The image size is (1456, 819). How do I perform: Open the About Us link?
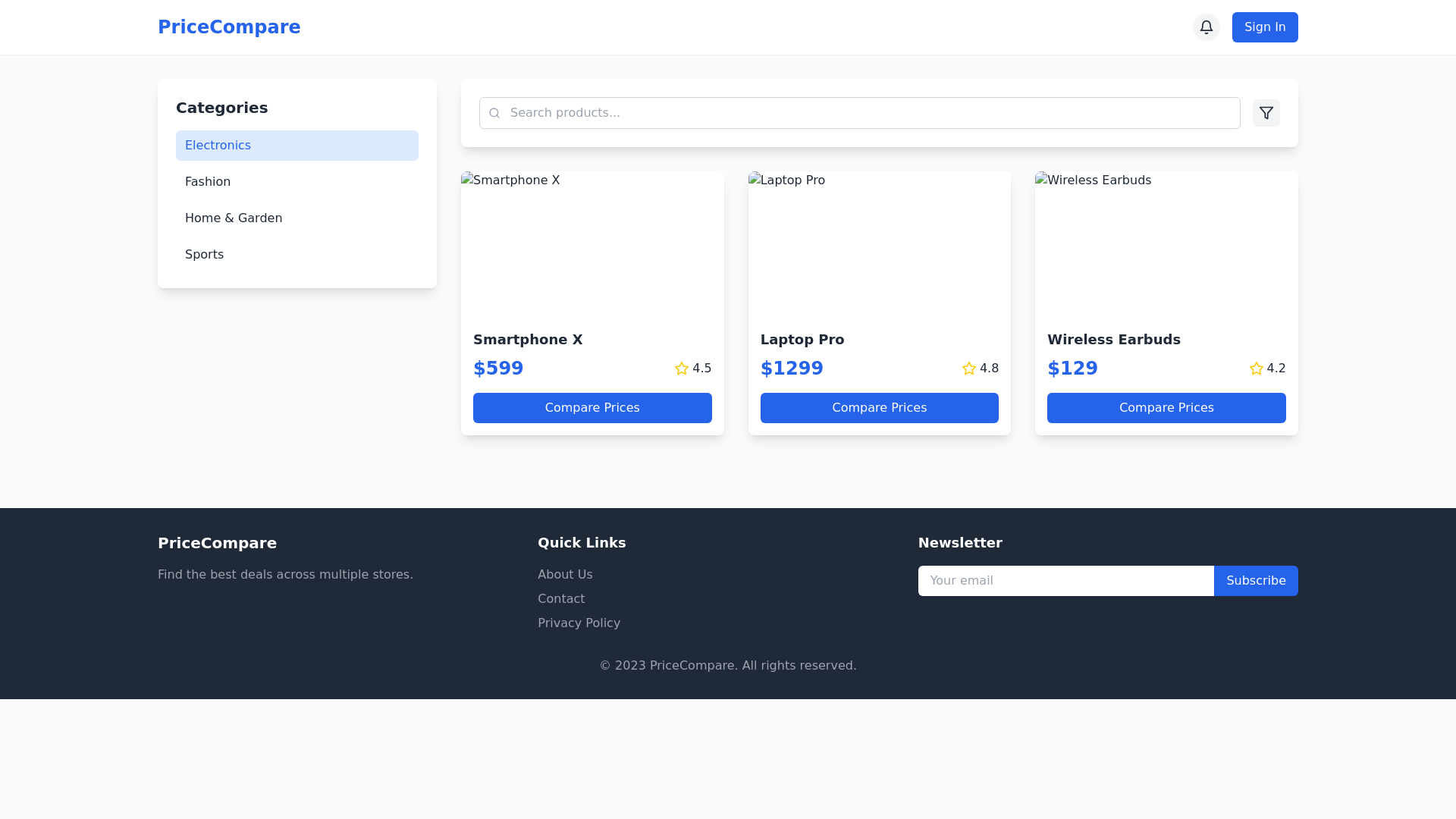tap(565, 574)
